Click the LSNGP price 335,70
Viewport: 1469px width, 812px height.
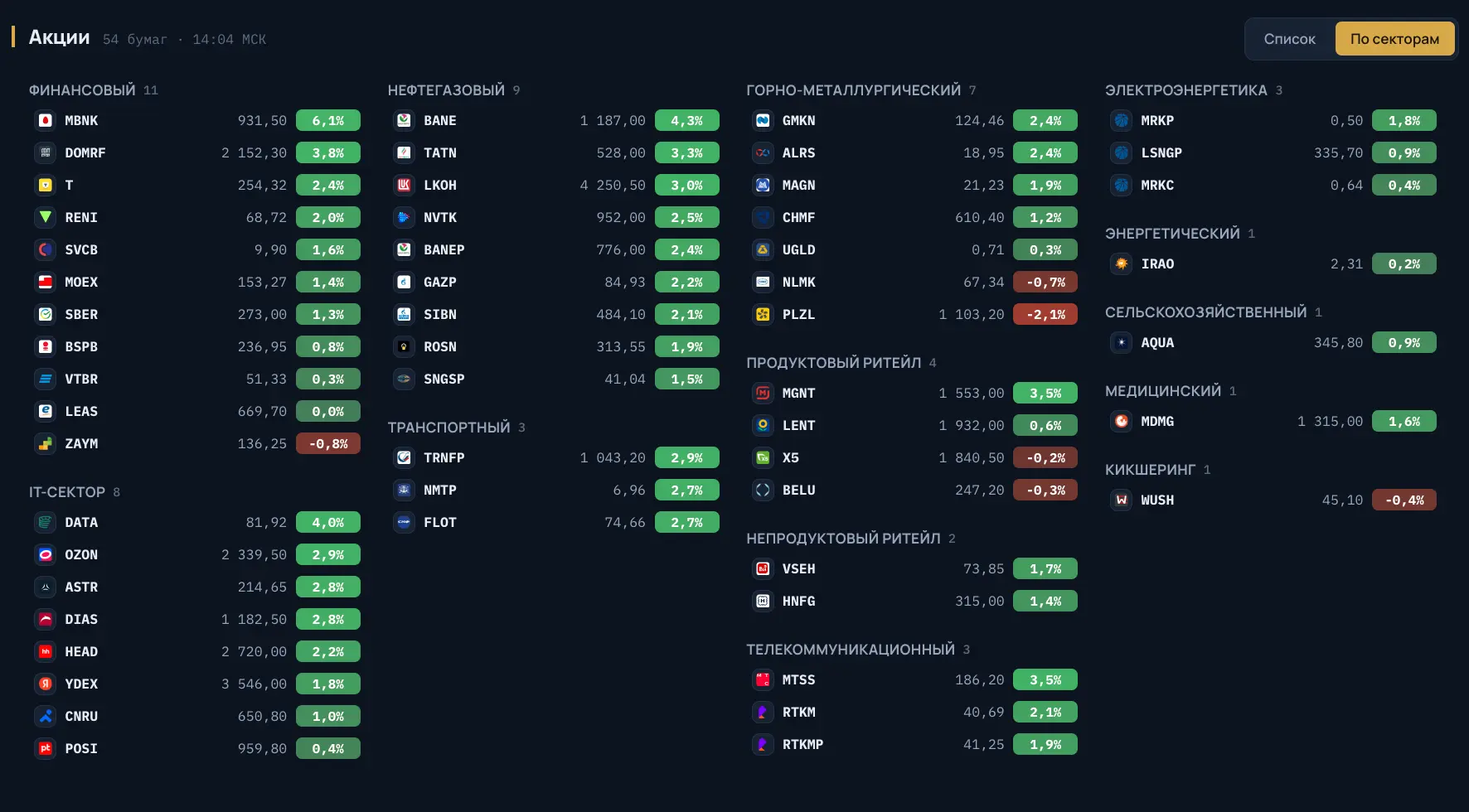point(1338,153)
